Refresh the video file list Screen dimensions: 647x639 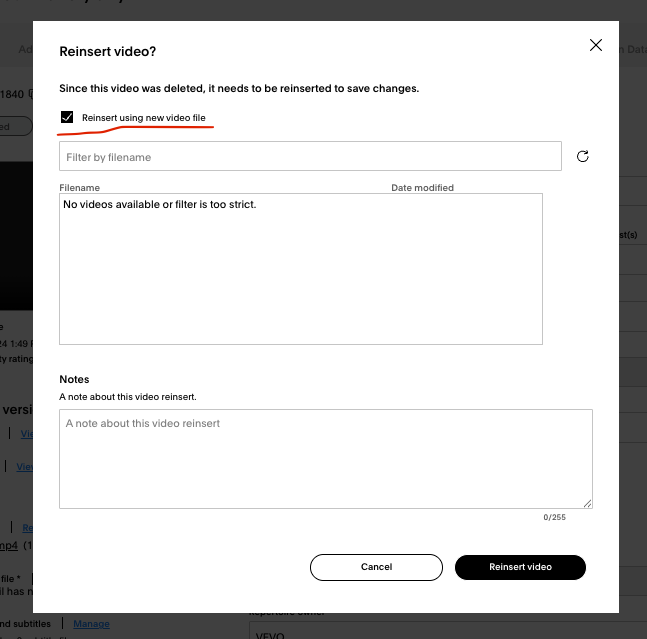[x=583, y=156]
